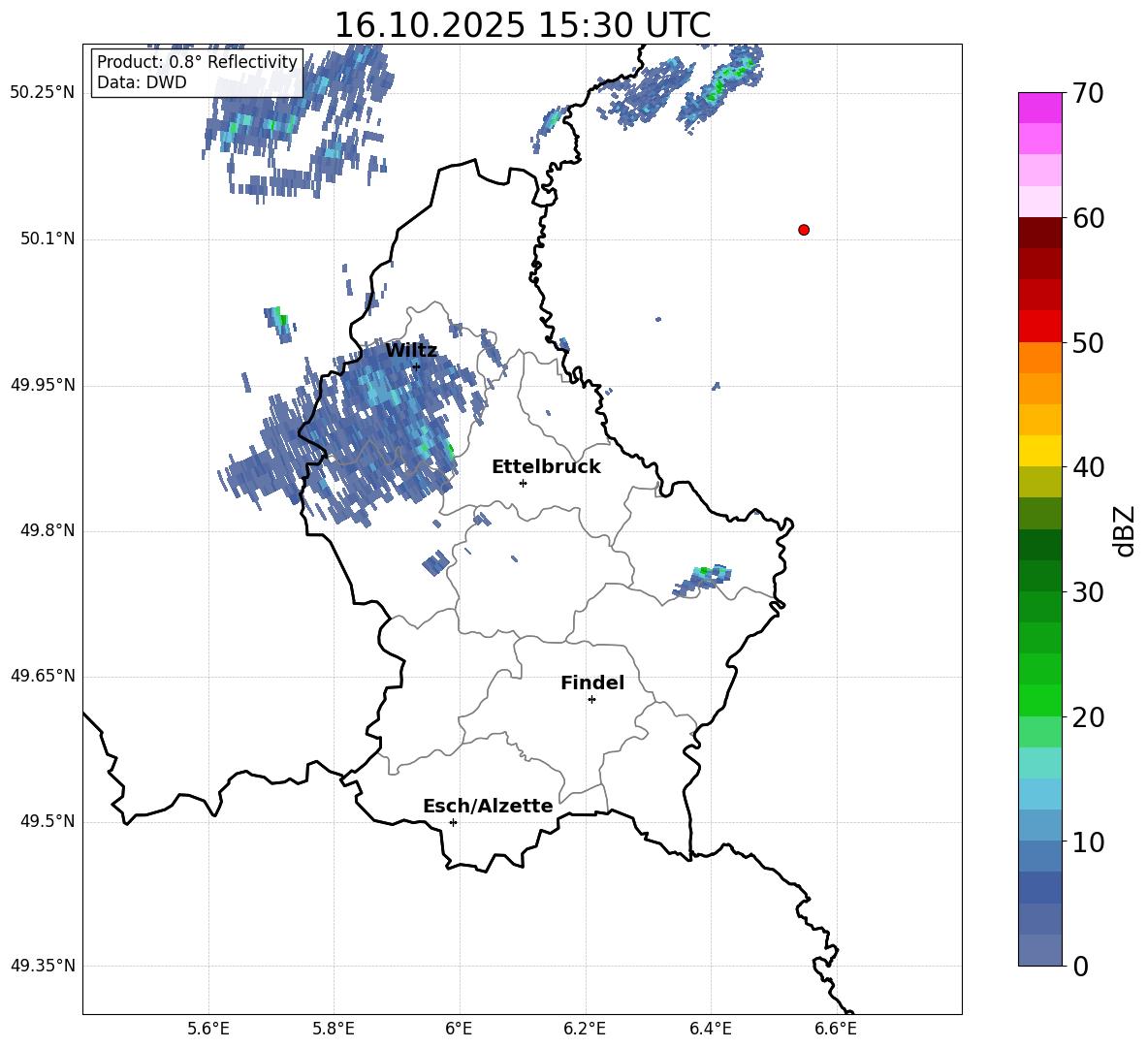
Task: Pick the magenta top colorbar segment
Action: tap(1039, 109)
